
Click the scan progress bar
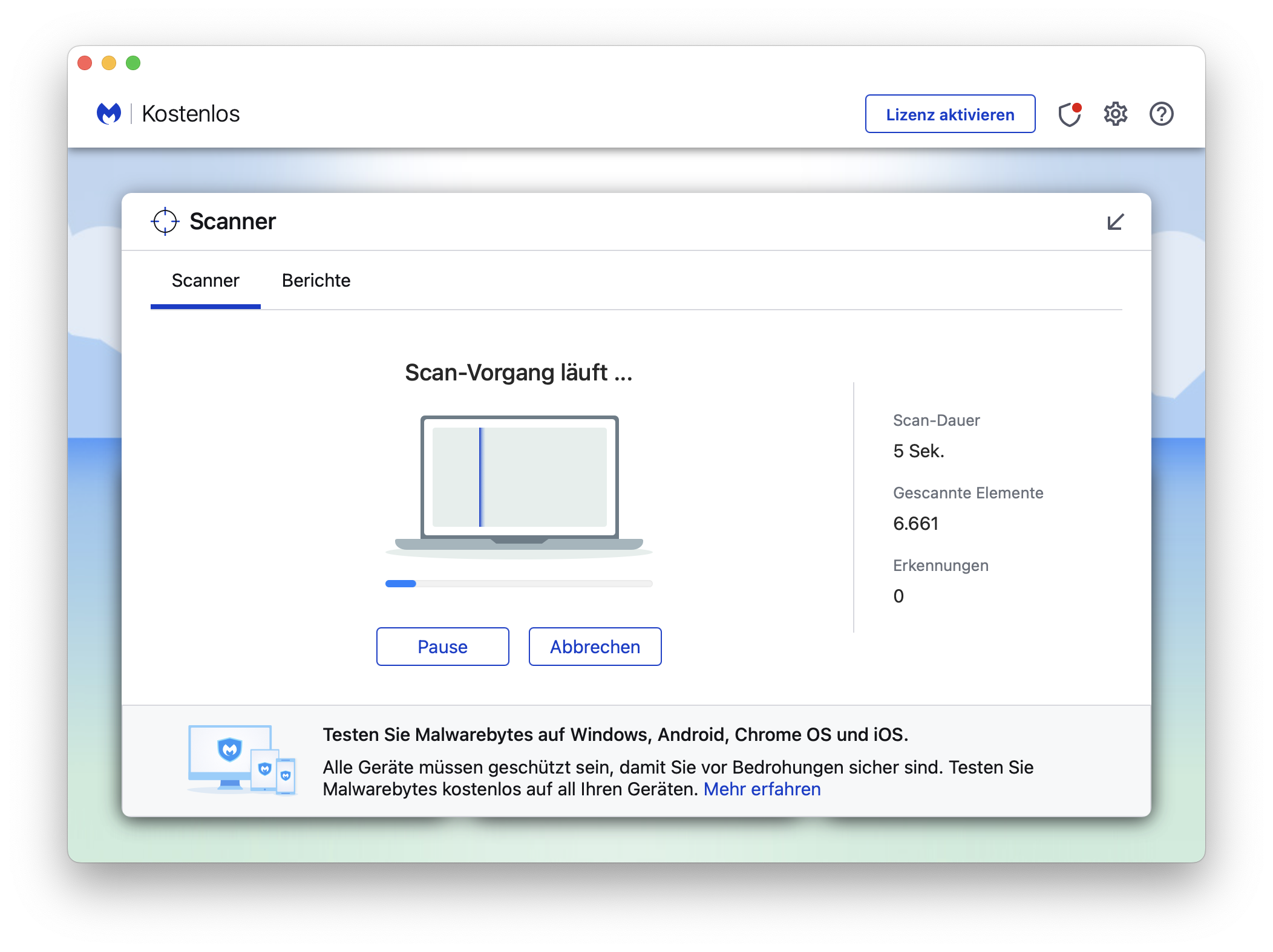[x=519, y=583]
